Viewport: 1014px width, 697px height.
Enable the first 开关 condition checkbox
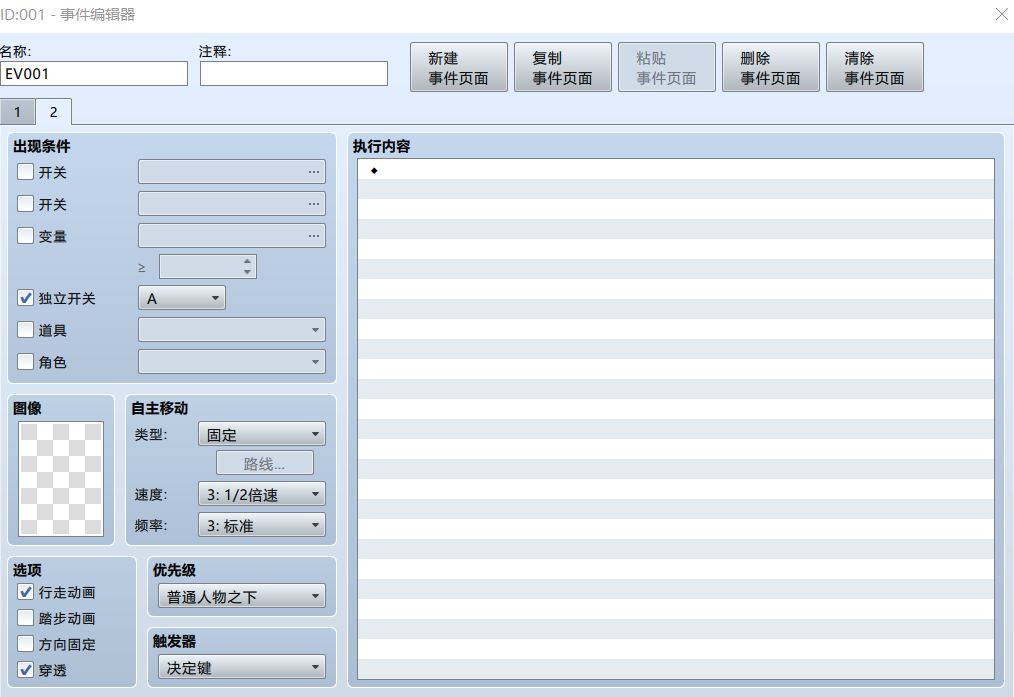[25, 172]
